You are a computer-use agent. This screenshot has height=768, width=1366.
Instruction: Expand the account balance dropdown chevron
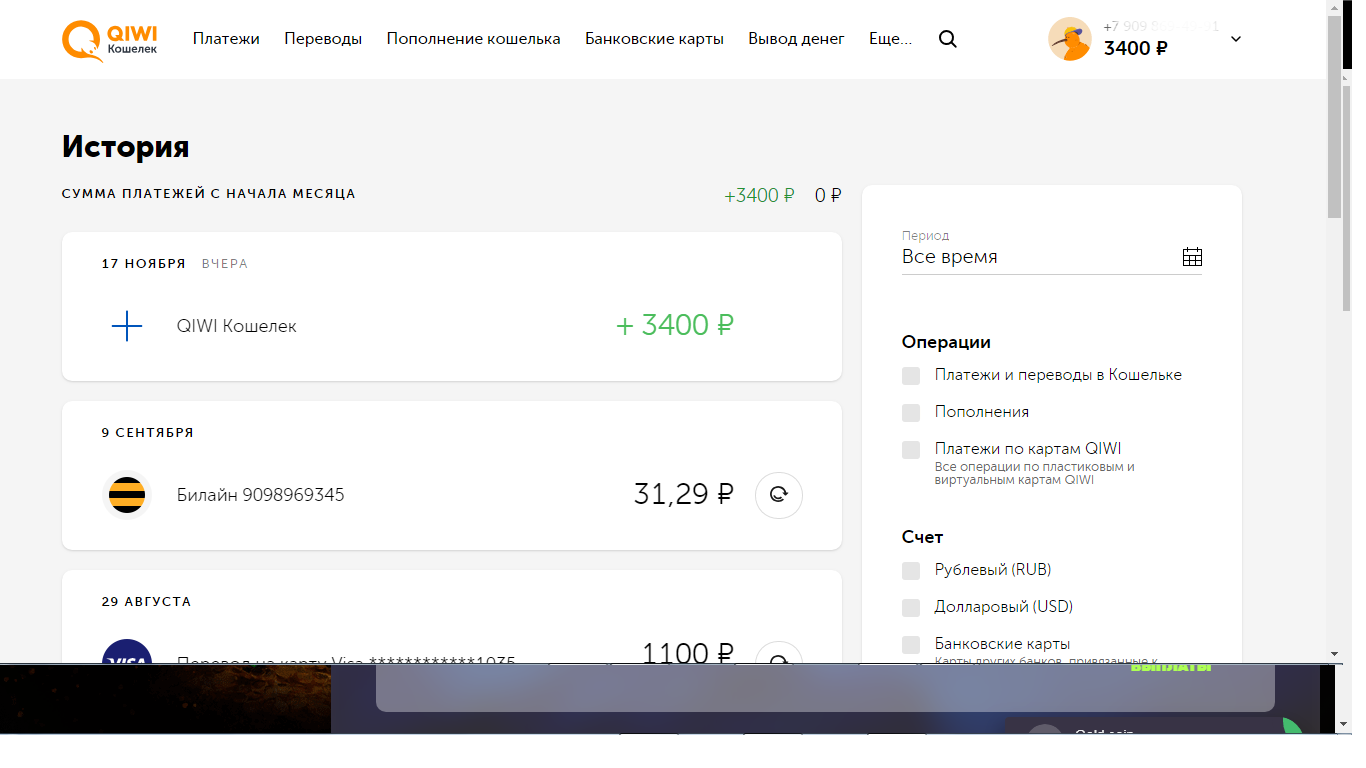[1236, 39]
